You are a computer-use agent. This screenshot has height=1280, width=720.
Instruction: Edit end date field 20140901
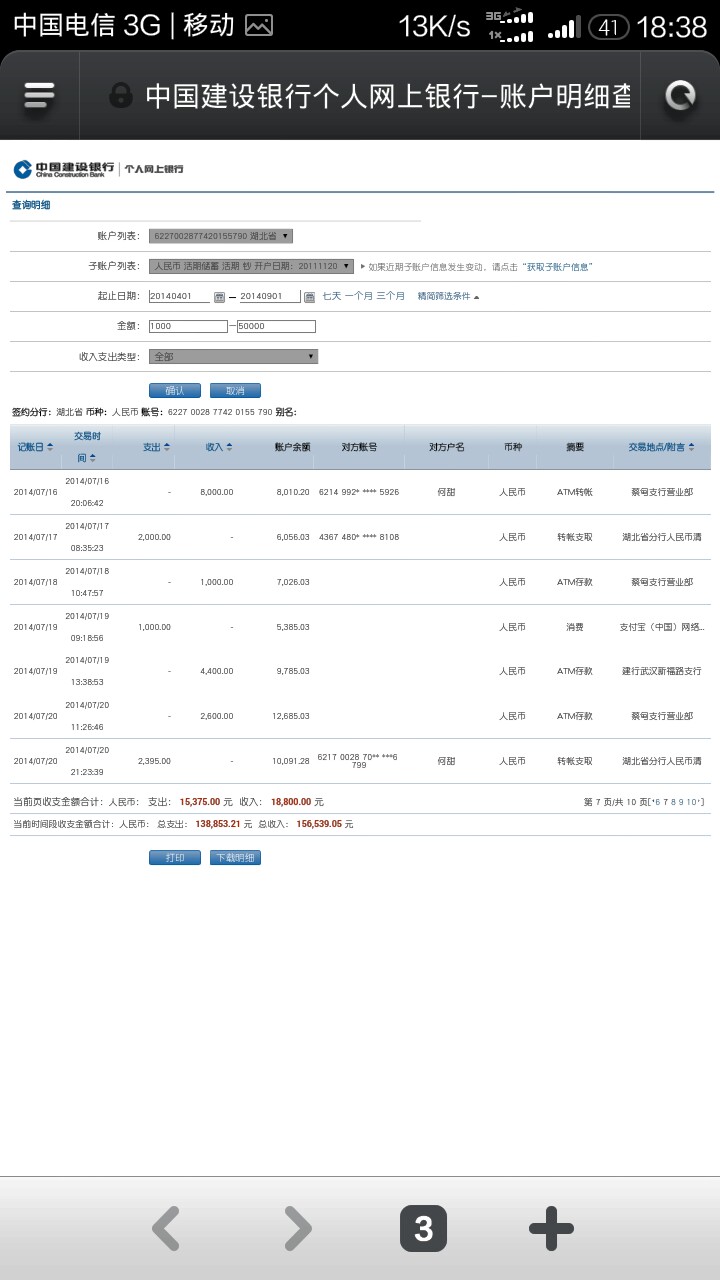(x=269, y=297)
